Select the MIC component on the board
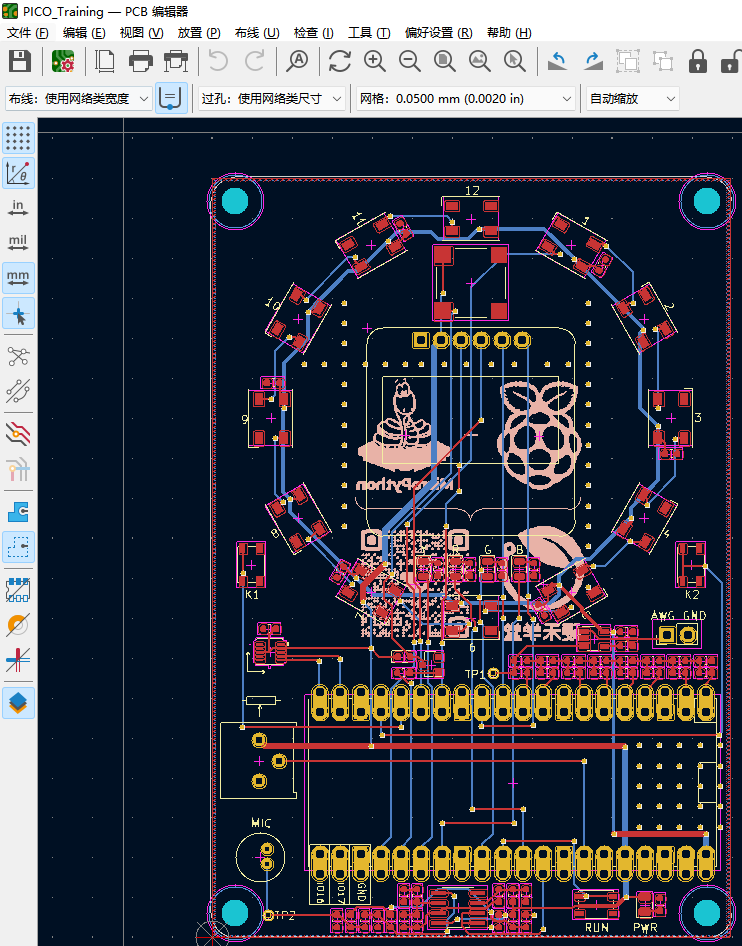Image resolution: width=742 pixels, height=946 pixels. [x=261, y=856]
